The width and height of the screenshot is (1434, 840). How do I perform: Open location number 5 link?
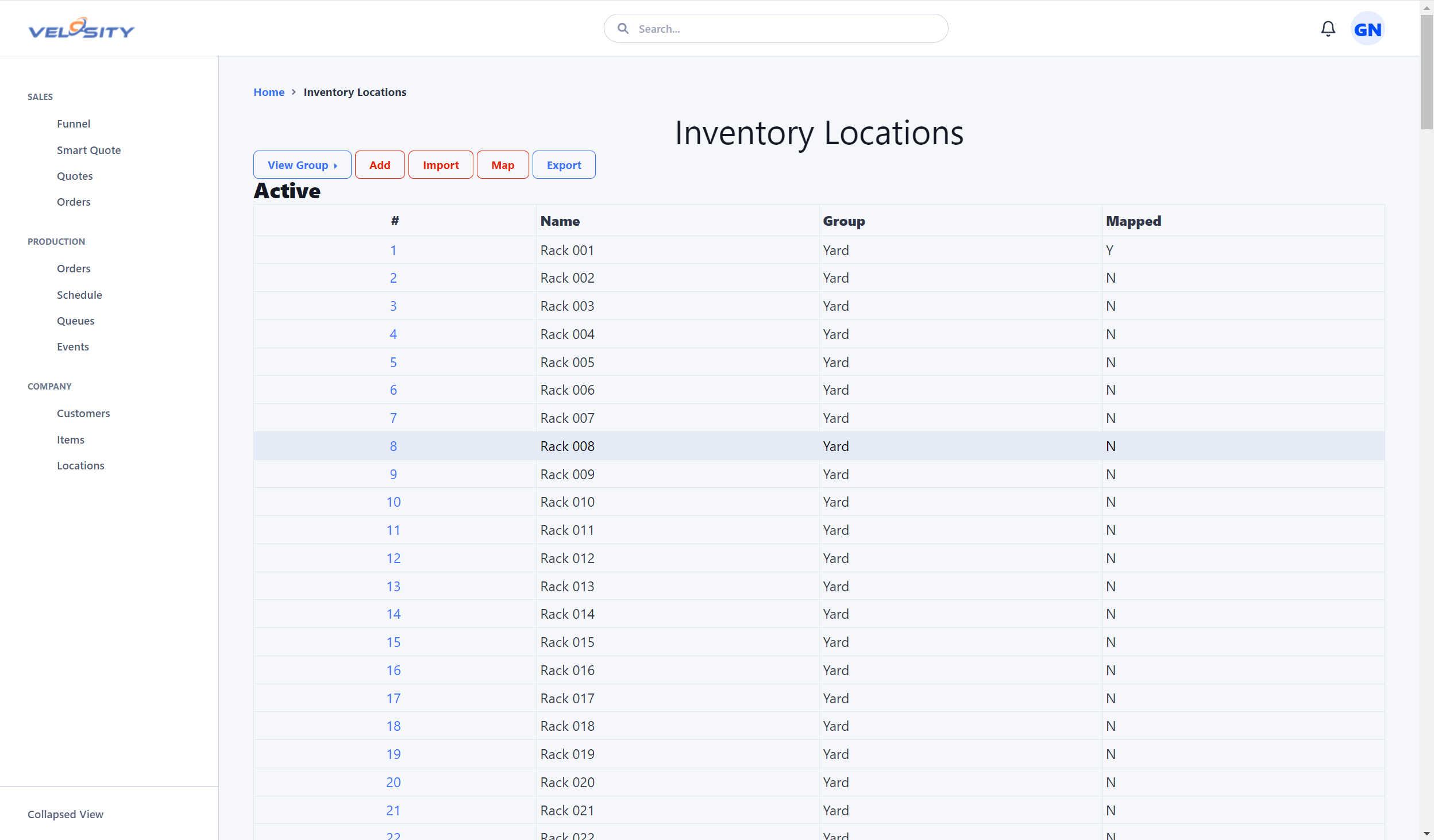pos(393,362)
